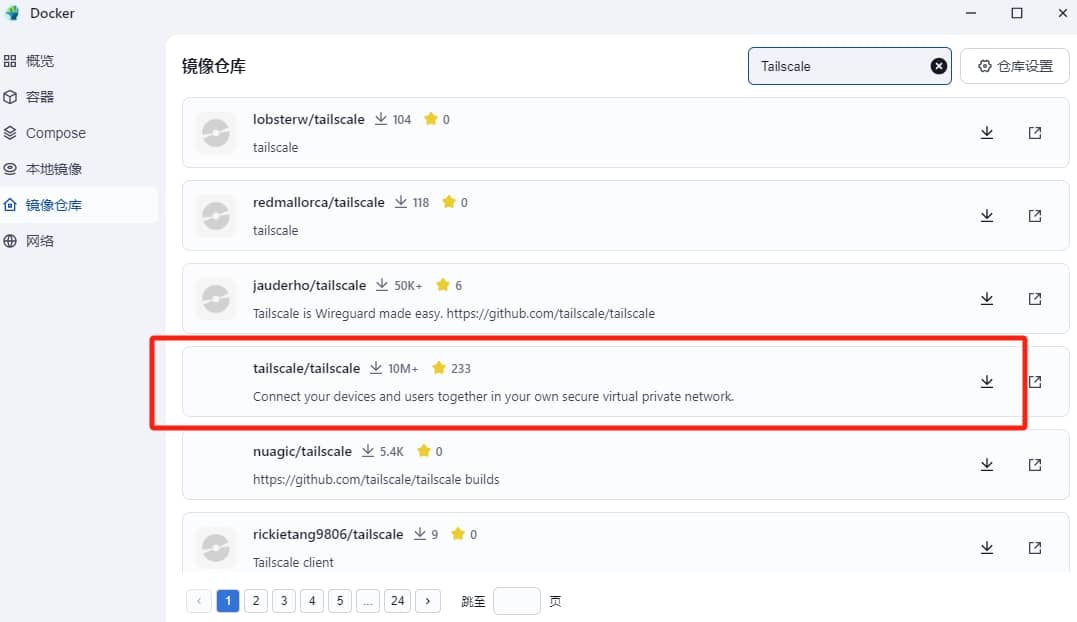Go to the next results page
Screen dimensions: 1077x622
click(x=428, y=601)
